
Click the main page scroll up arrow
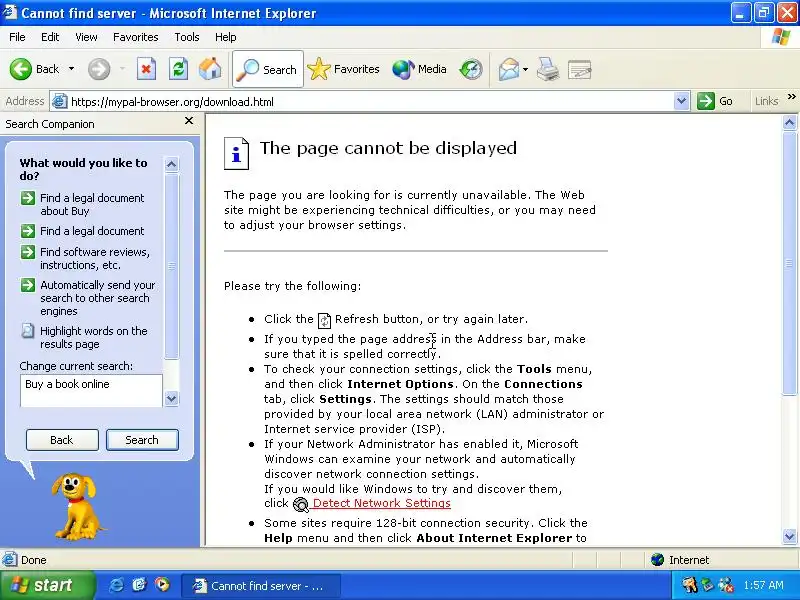tap(789, 122)
